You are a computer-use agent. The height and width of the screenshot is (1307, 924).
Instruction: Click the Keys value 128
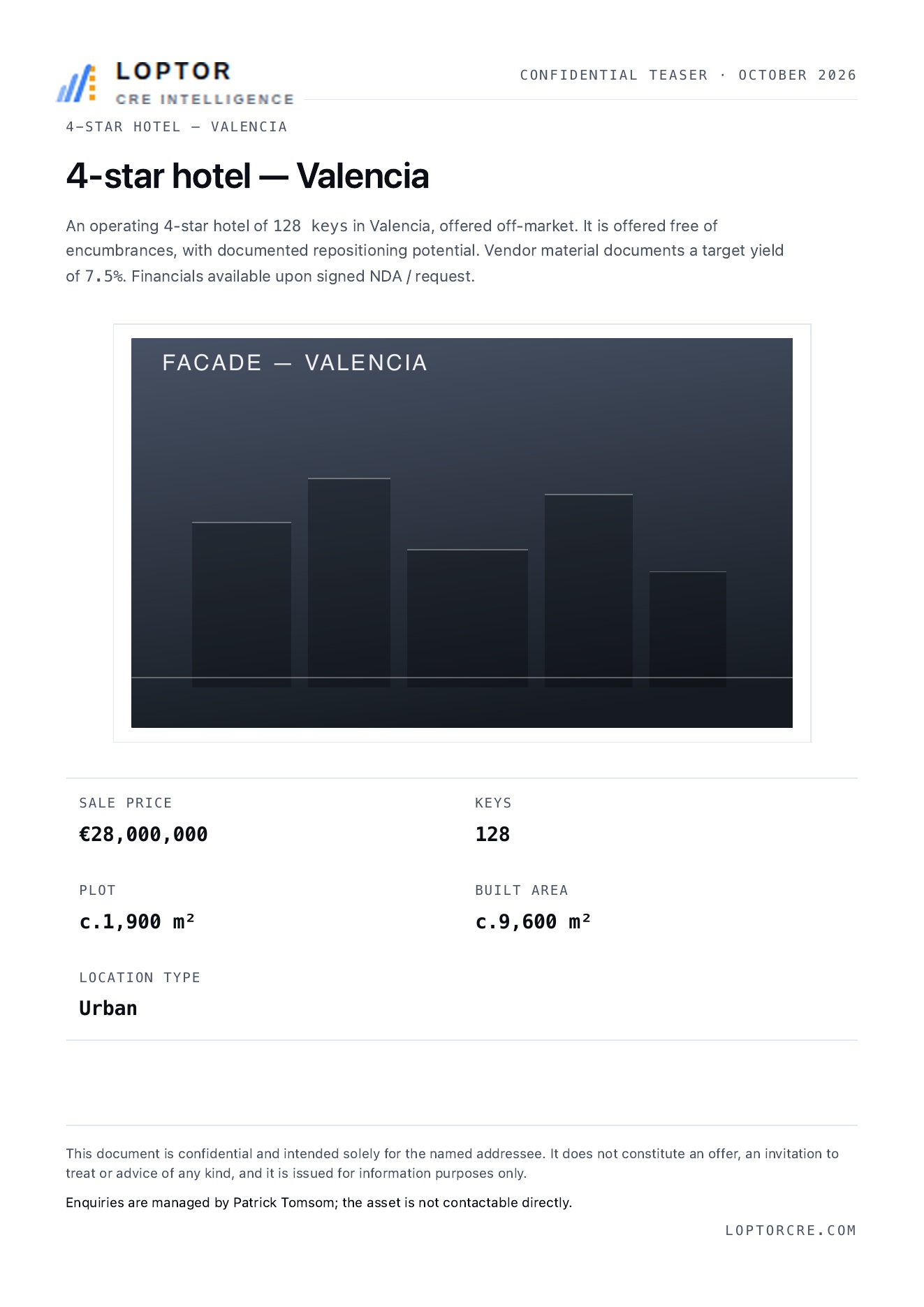[492, 835]
